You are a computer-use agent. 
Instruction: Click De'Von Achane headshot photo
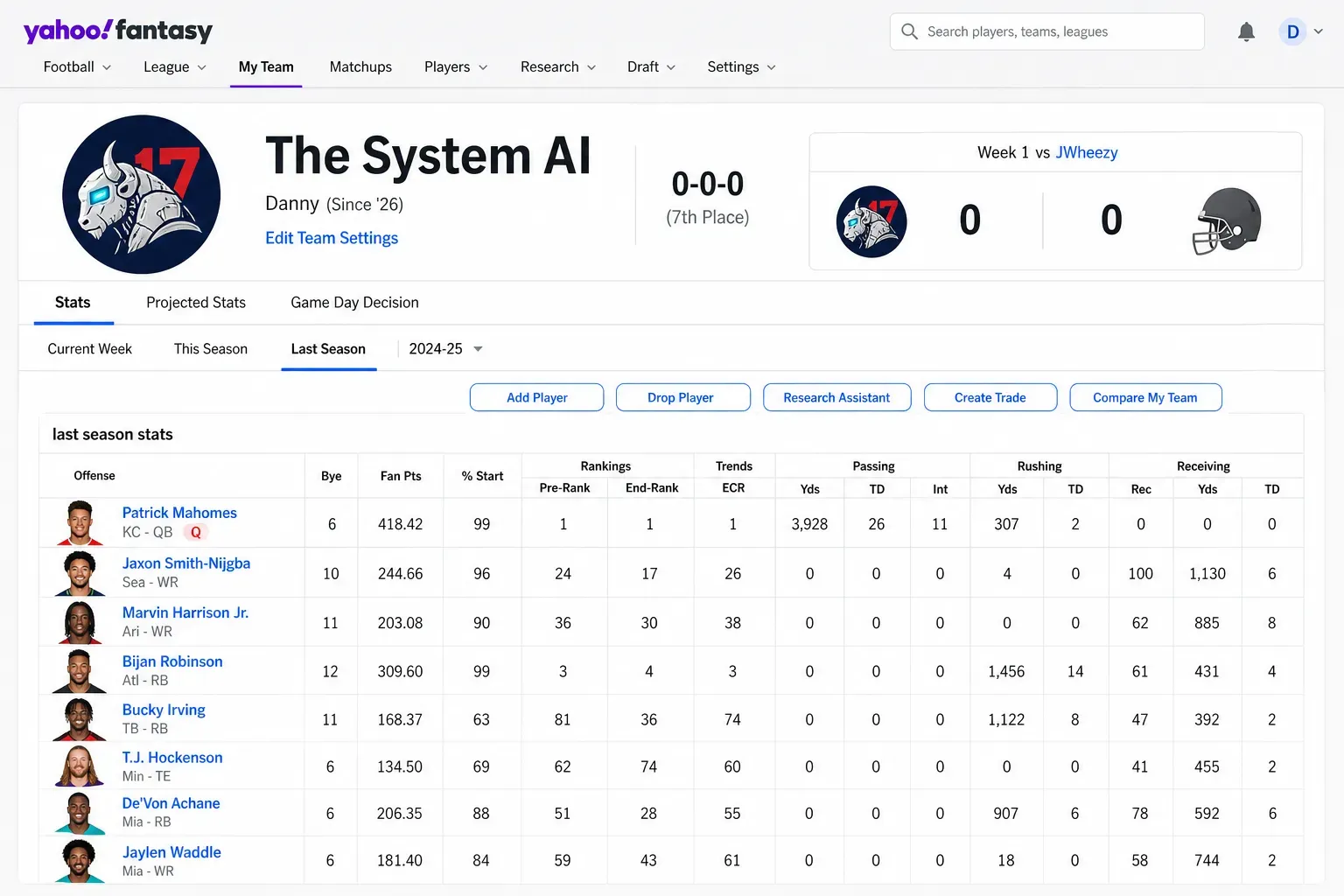click(80, 813)
